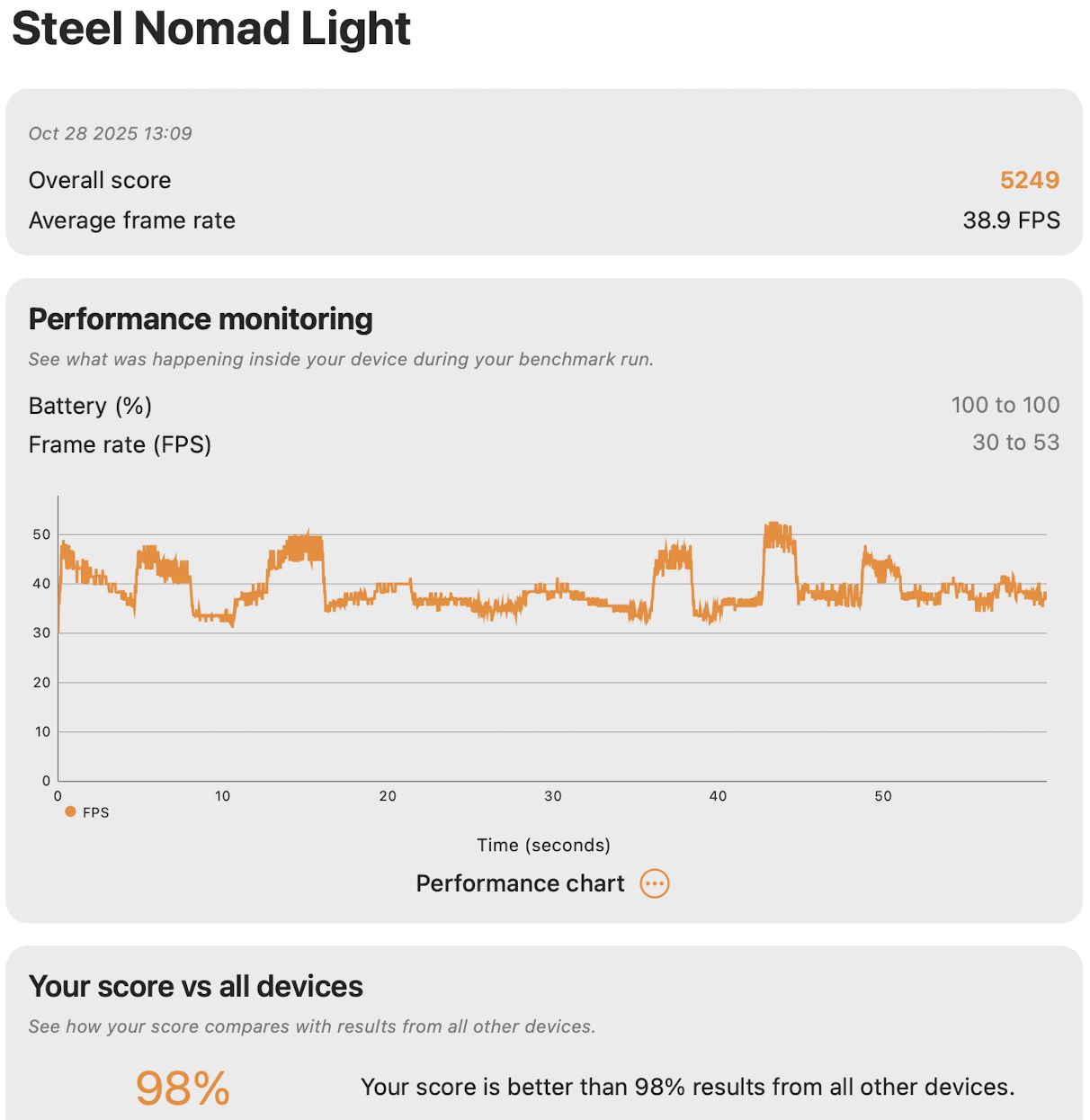This screenshot has width=1090, height=1120.
Task: Click the 38.9 FPS average value
Action: point(1011,220)
